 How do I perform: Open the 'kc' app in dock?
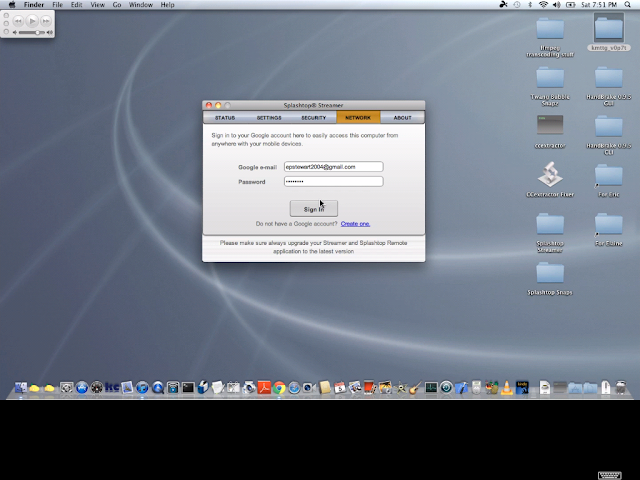pyautogui.click(x=112, y=387)
